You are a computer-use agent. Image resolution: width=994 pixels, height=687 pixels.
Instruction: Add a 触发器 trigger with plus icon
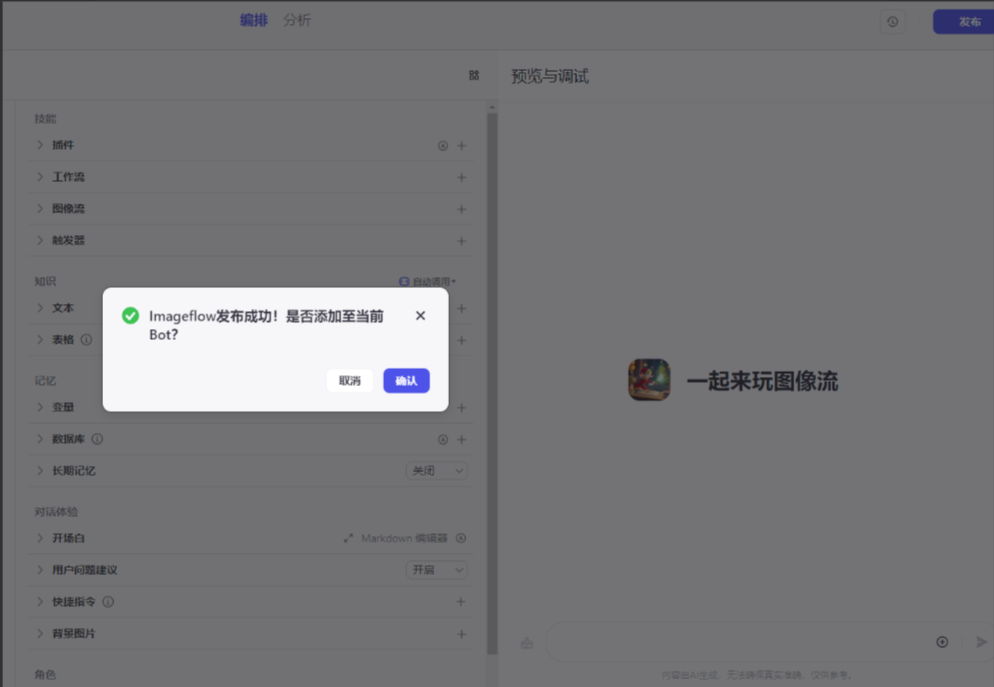[461, 240]
